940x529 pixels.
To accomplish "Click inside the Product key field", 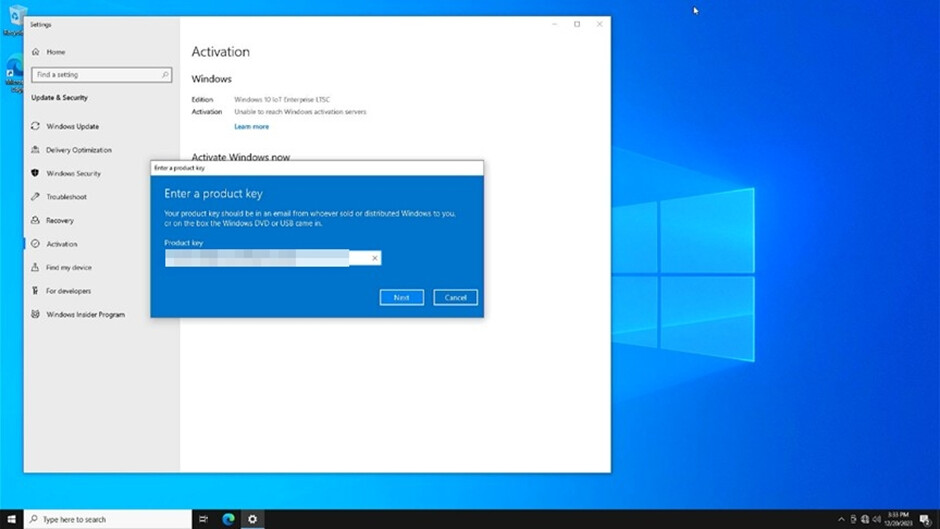I will coord(273,258).
